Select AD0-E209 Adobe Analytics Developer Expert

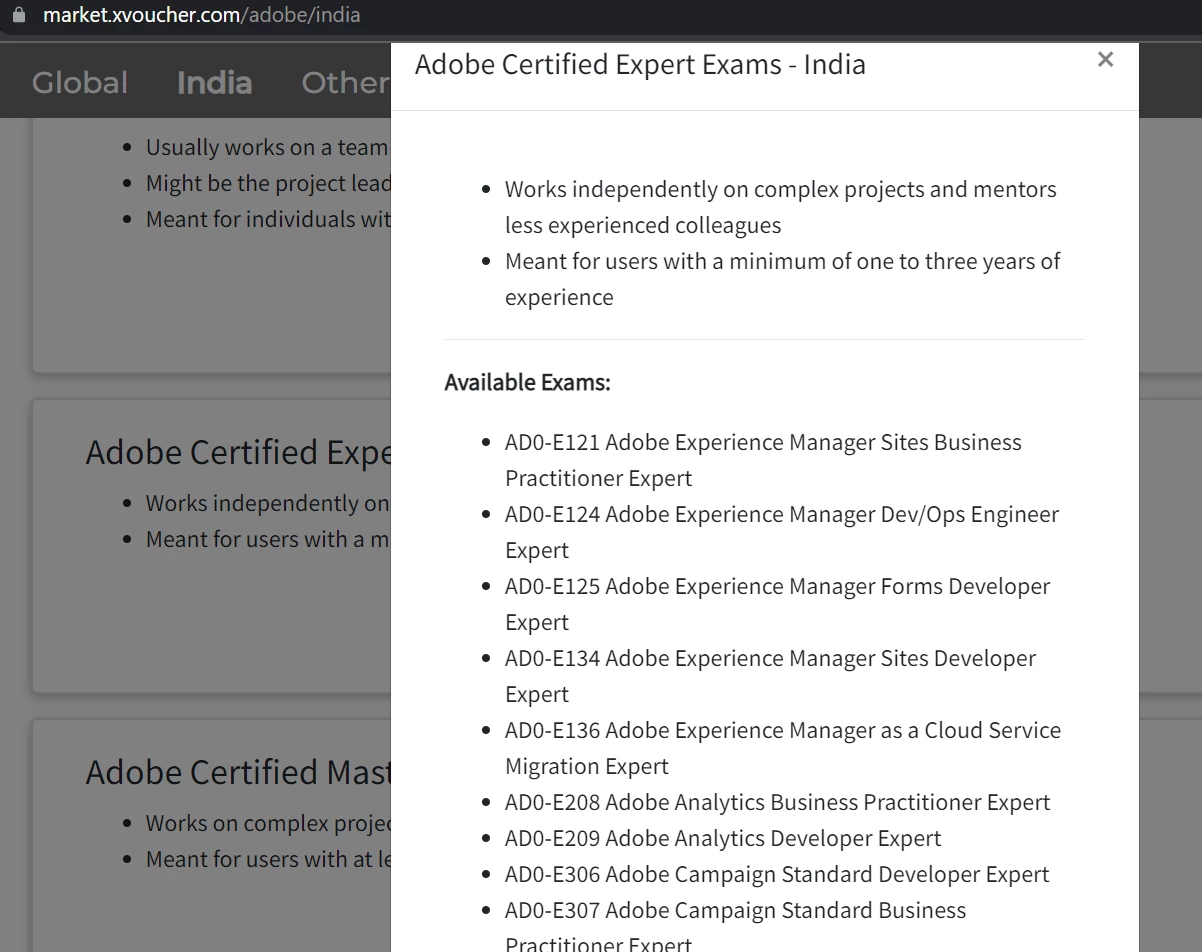point(723,839)
